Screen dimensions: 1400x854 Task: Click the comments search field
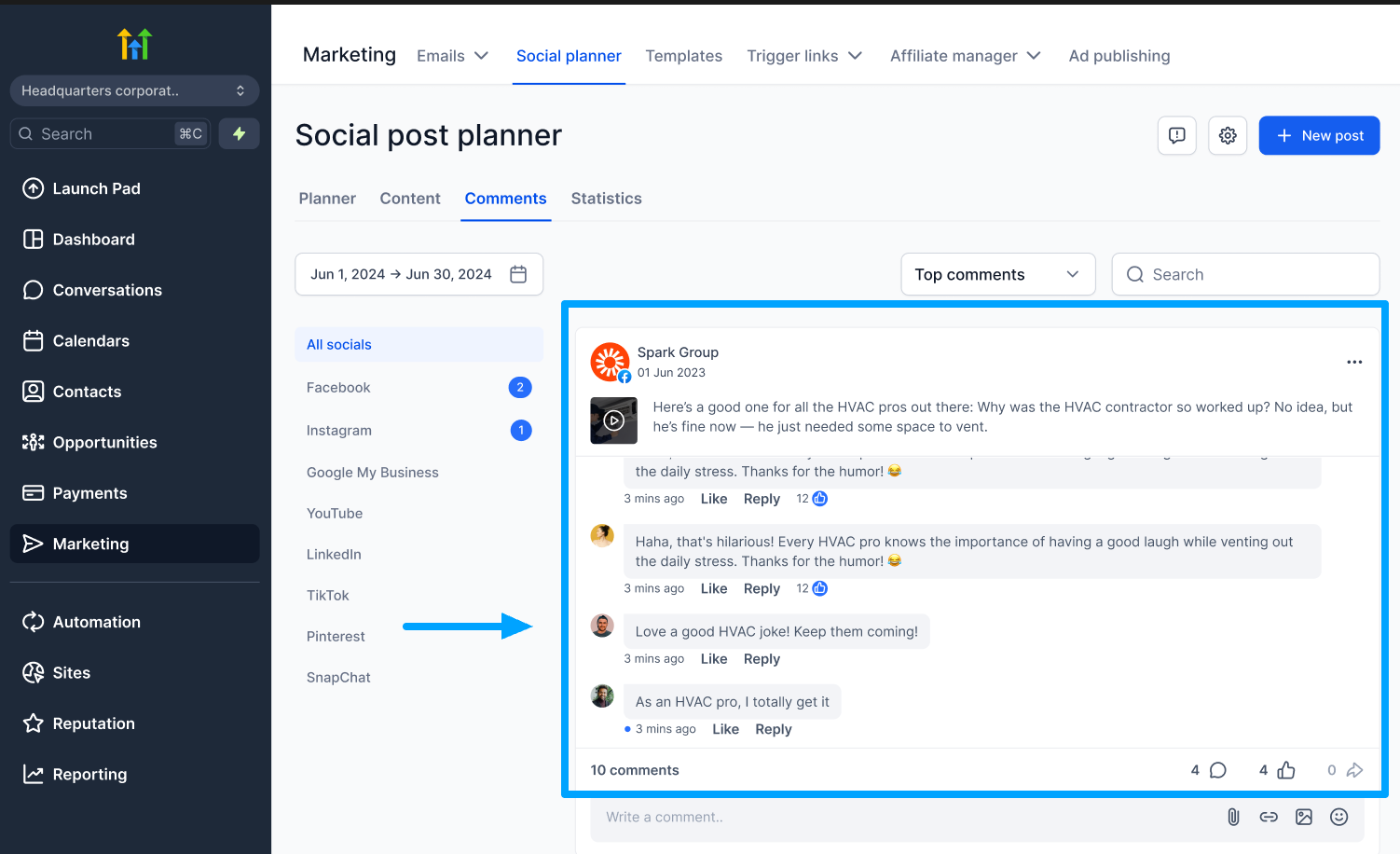(x=1245, y=274)
